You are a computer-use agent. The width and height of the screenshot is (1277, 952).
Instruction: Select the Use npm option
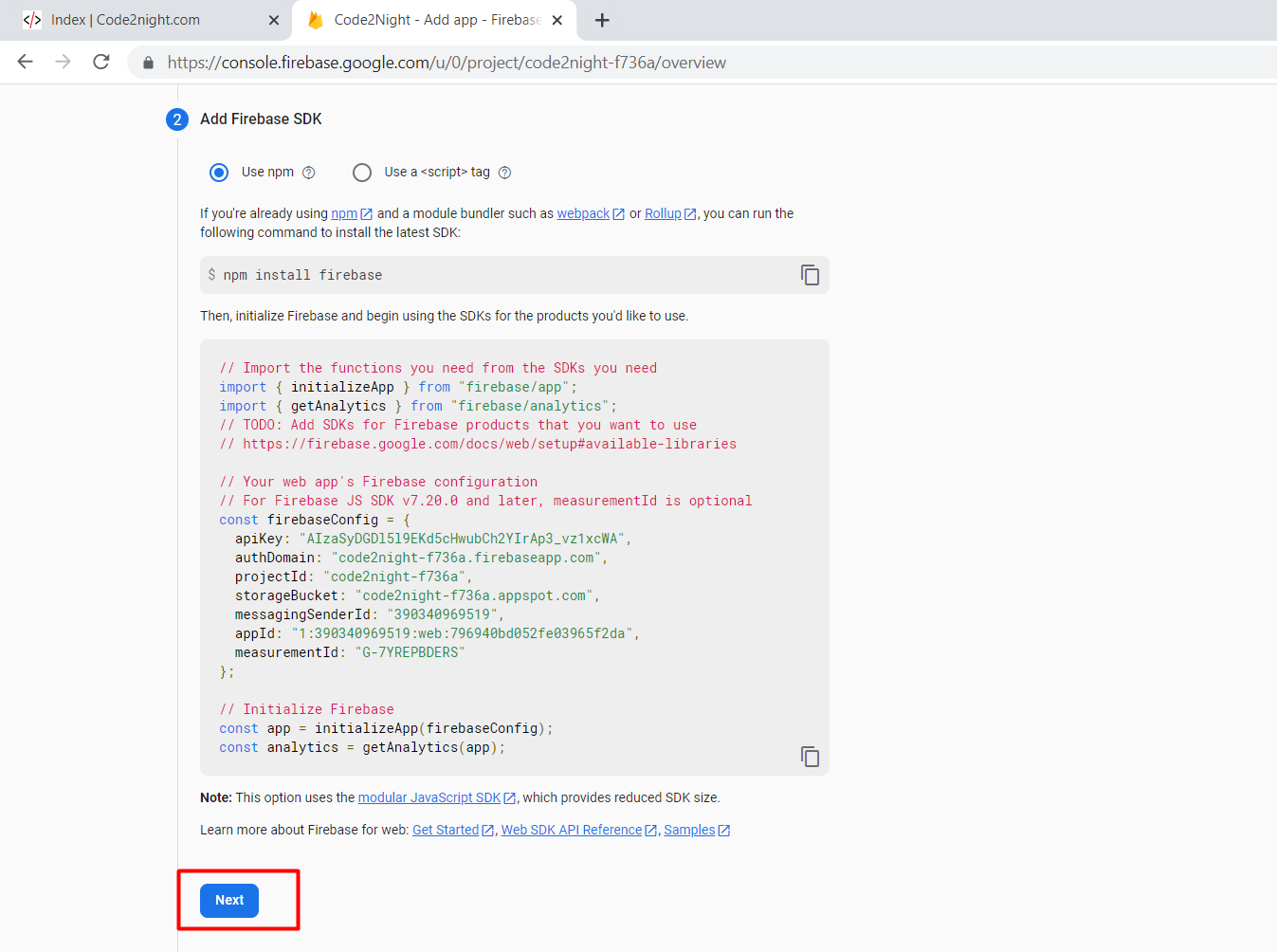point(219,173)
